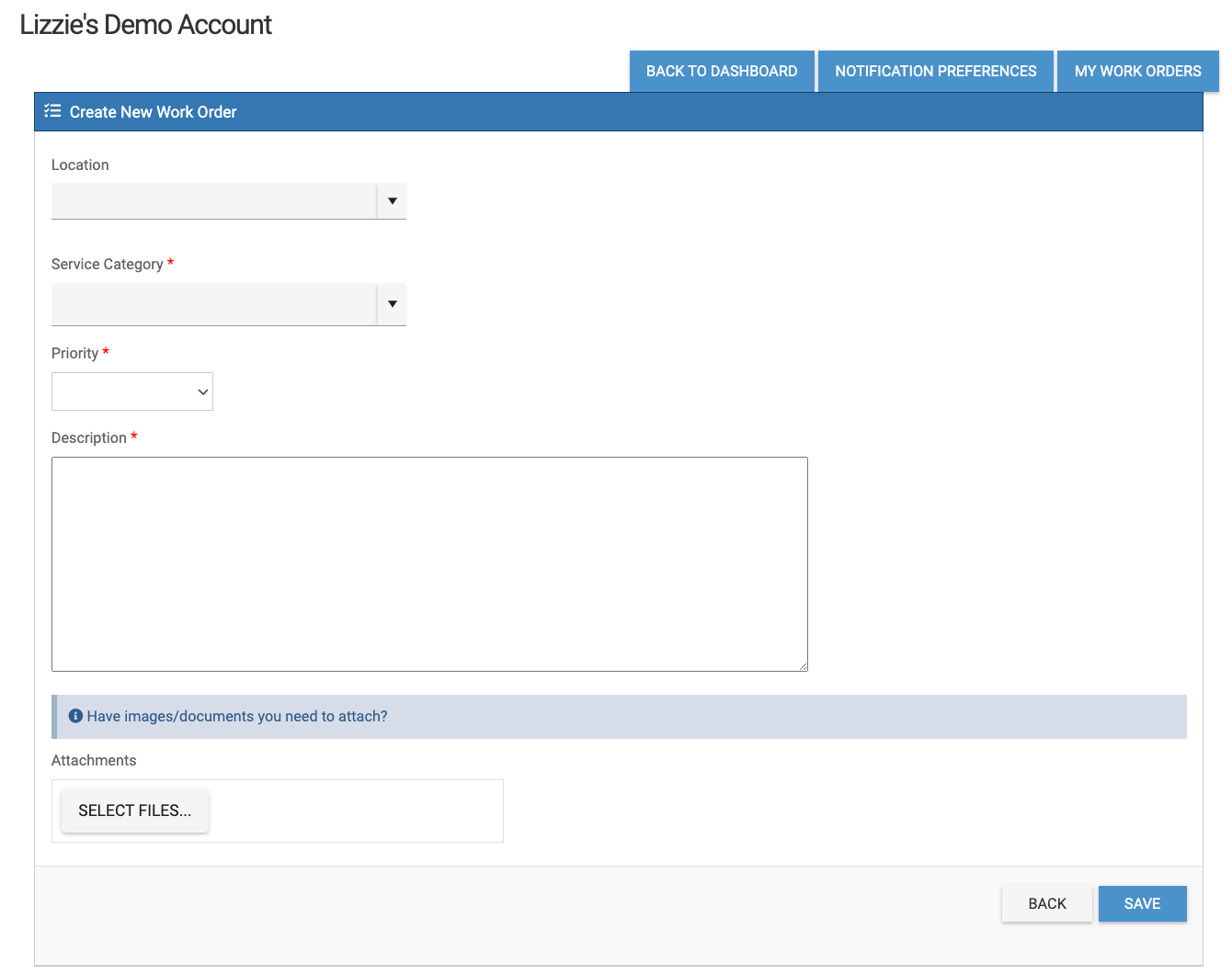Open the Priority select box

click(x=132, y=391)
